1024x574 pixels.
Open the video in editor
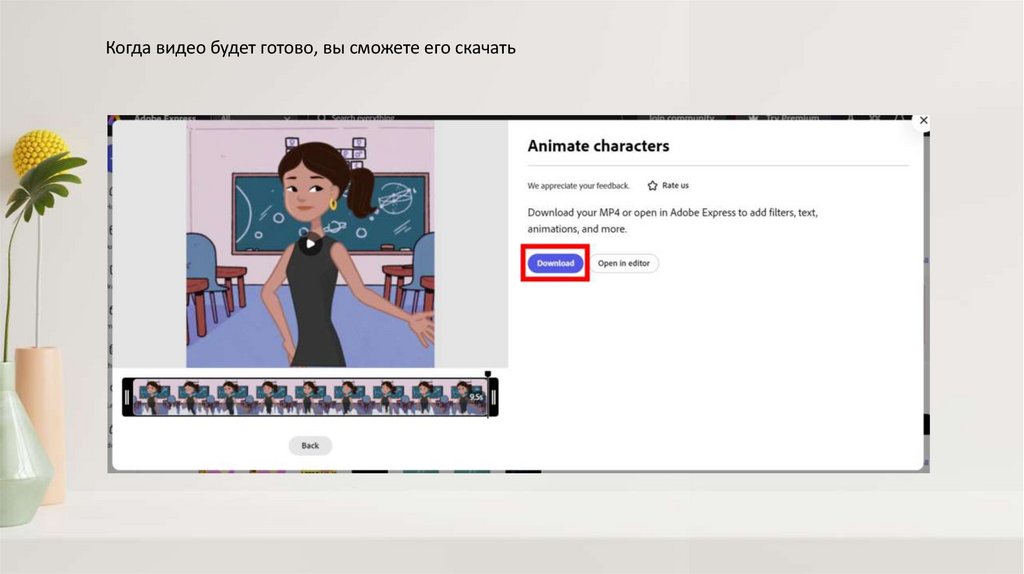pyautogui.click(x=624, y=263)
